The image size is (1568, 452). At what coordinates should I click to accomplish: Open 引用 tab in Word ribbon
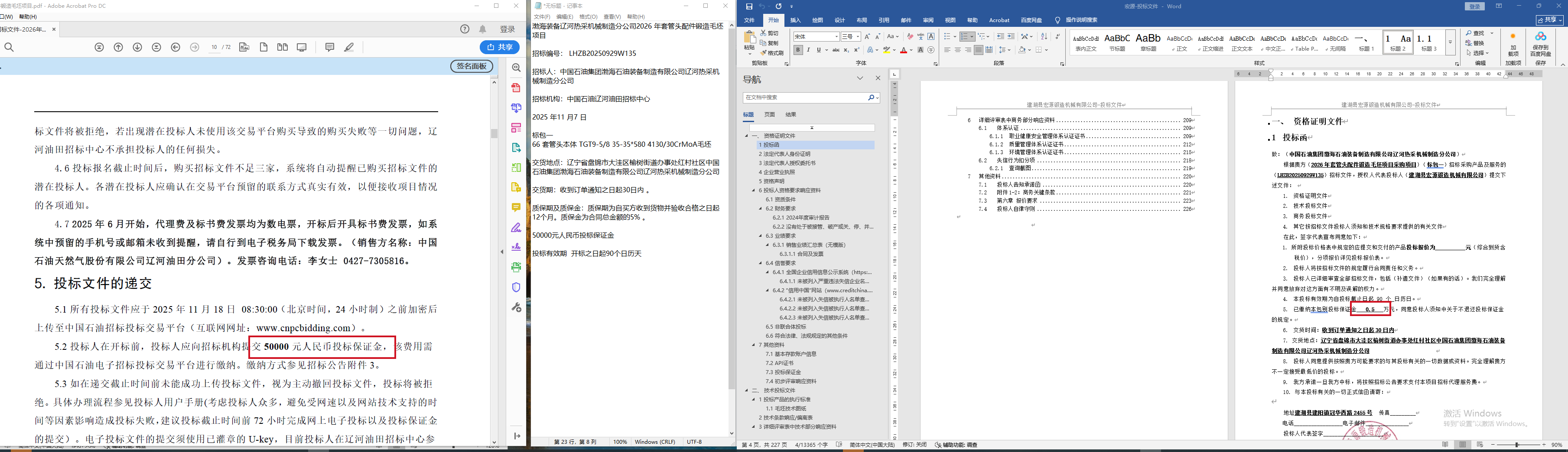[884, 20]
